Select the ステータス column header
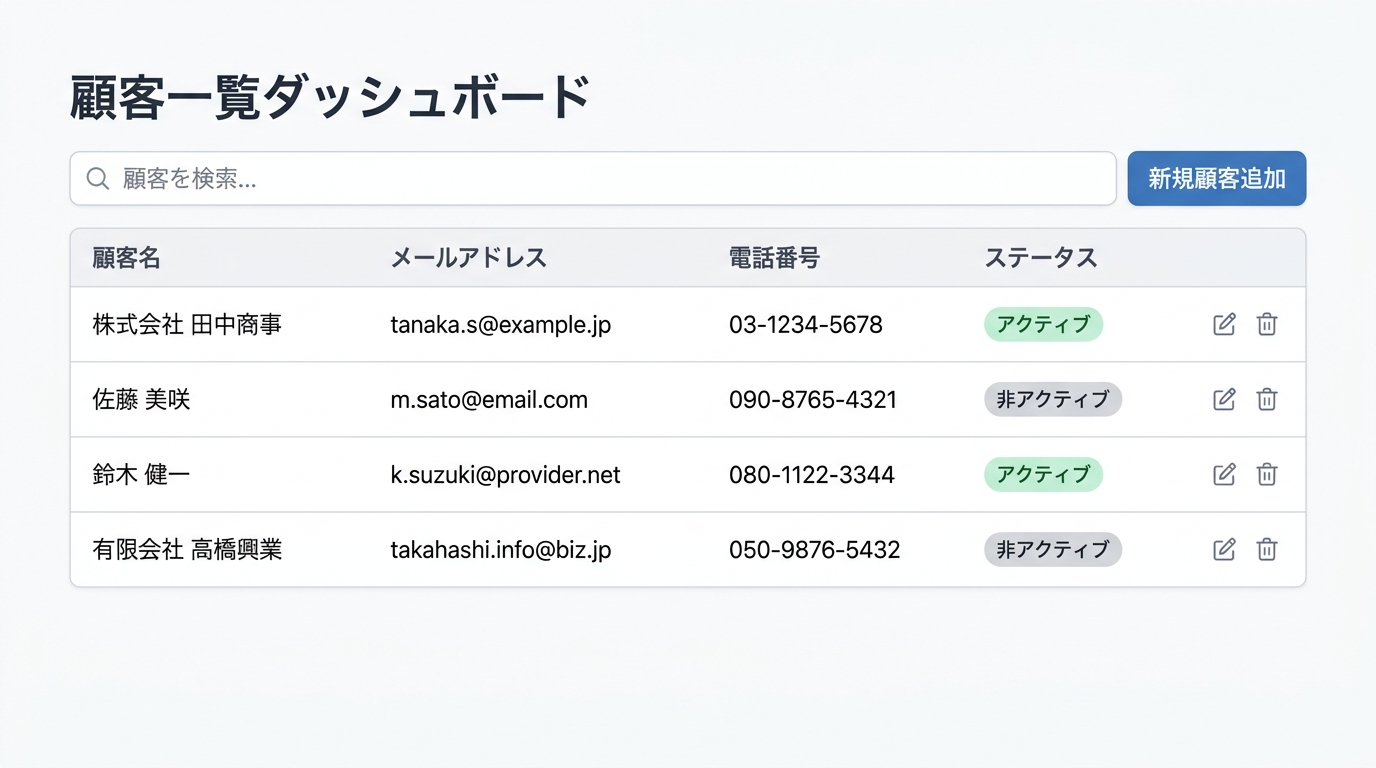The width and height of the screenshot is (1376, 768). pos(1041,258)
